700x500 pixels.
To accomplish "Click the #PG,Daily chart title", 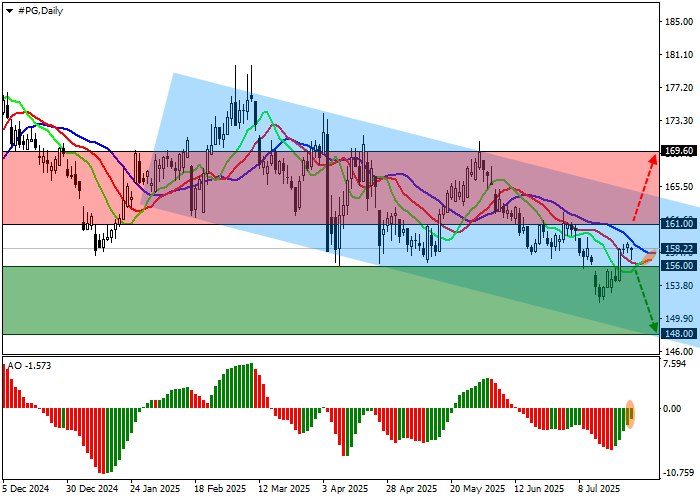I will pyautogui.click(x=37, y=9).
